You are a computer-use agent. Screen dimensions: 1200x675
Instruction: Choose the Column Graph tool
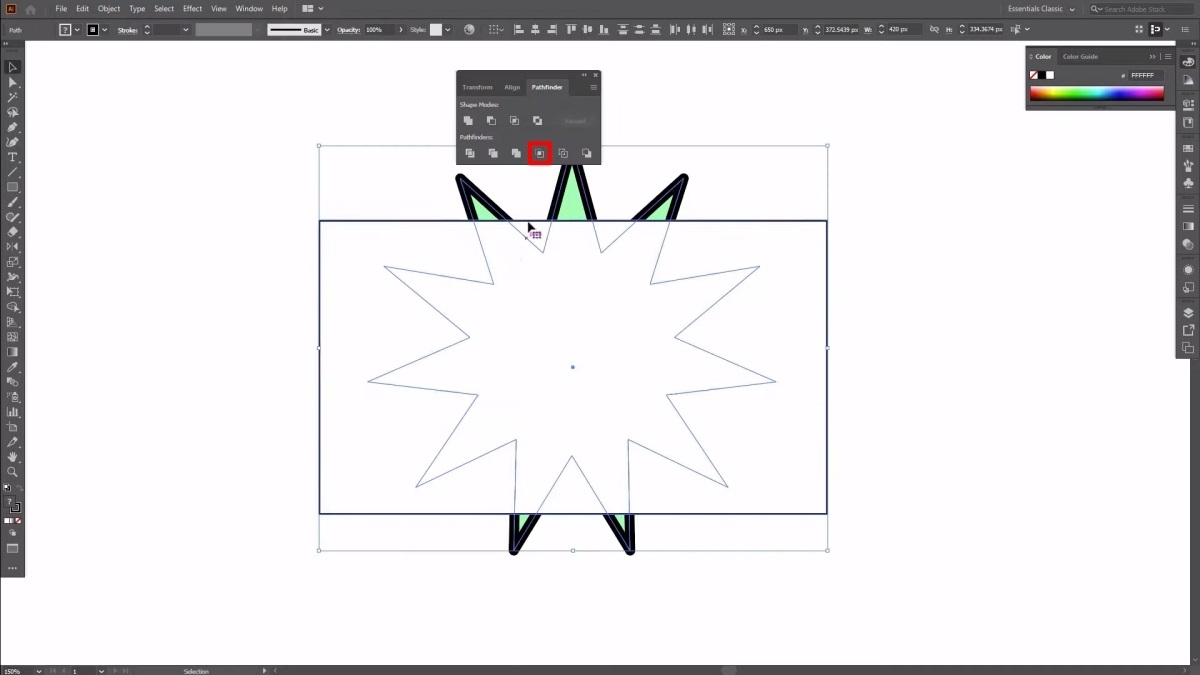tap(13, 412)
